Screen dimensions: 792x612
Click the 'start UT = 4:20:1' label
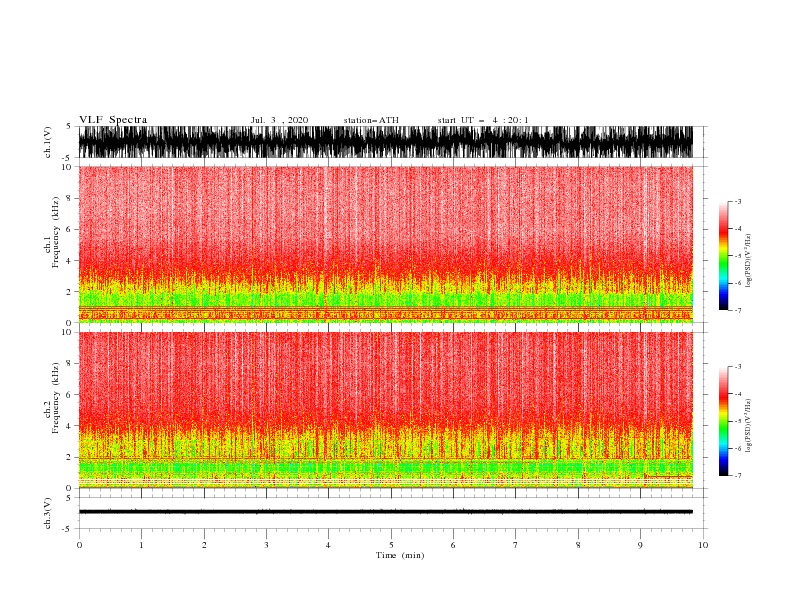pos(483,120)
